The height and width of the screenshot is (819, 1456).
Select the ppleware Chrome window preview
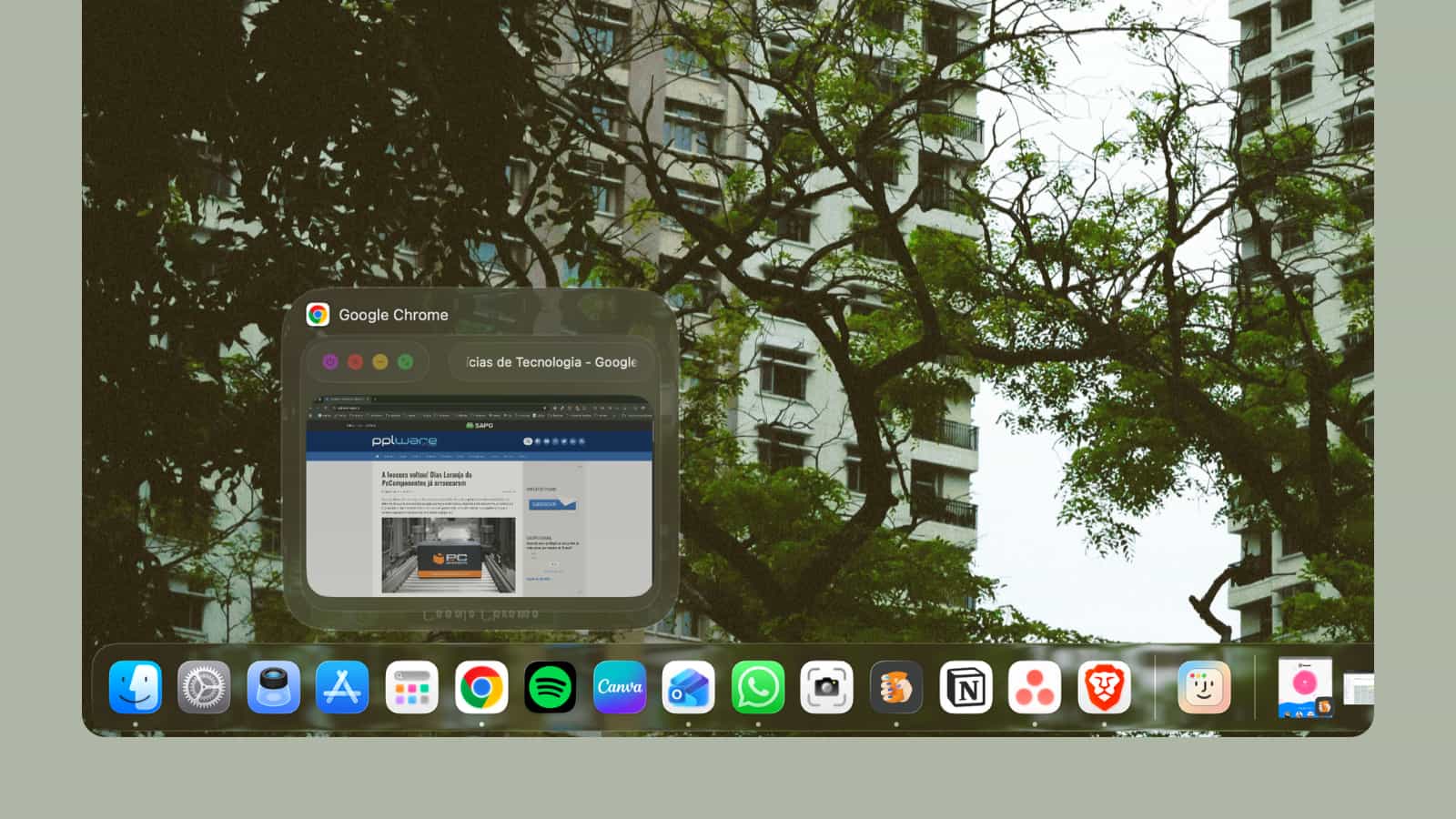coord(480,496)
